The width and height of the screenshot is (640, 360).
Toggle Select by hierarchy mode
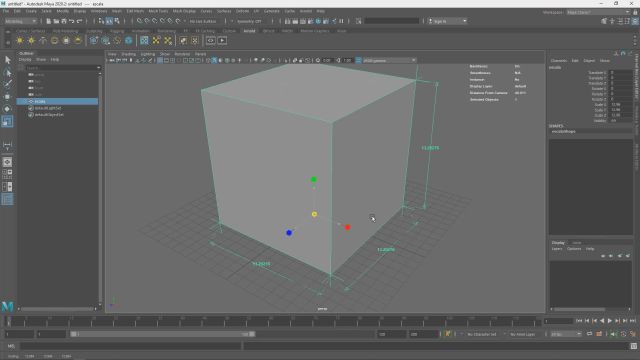102,21
